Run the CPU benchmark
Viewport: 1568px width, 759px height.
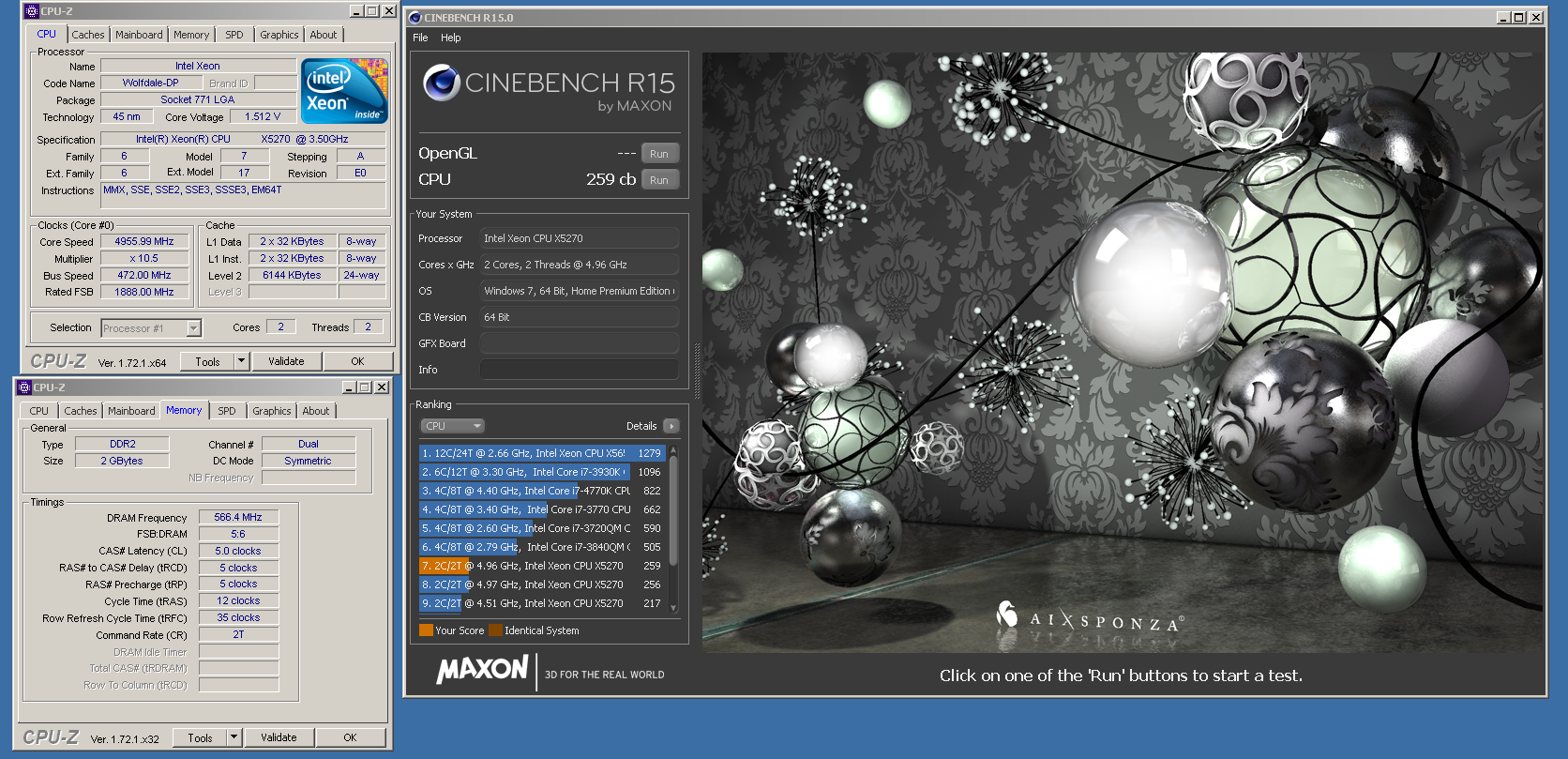click(x=659, y=180)
